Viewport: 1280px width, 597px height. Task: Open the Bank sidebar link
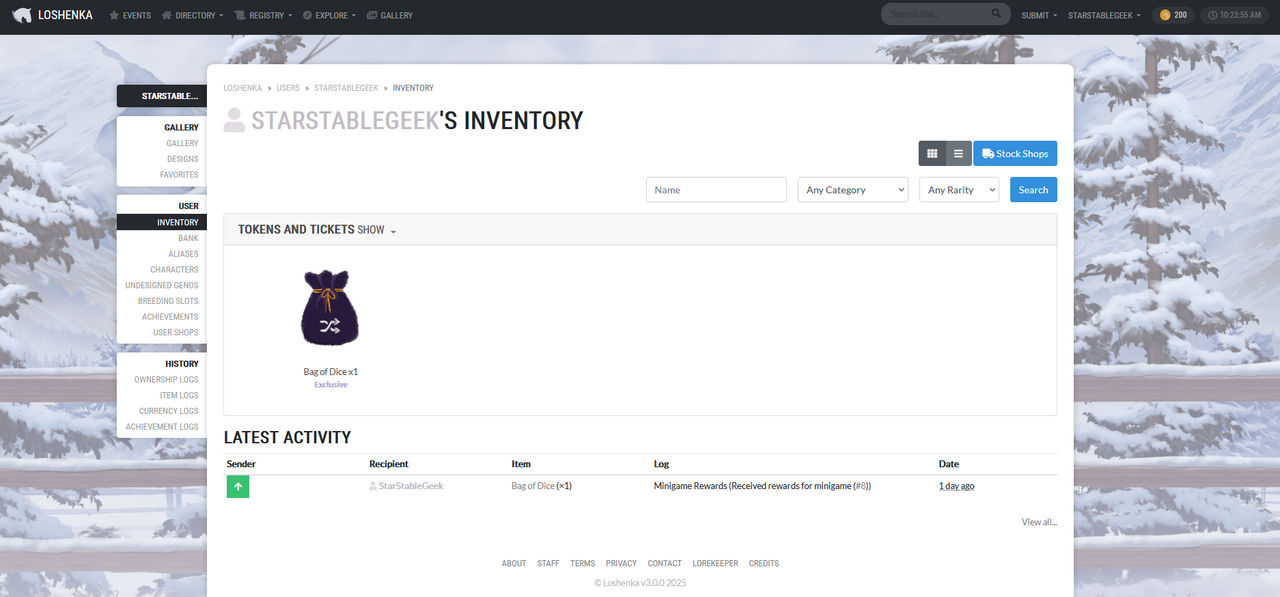point(188,238)
